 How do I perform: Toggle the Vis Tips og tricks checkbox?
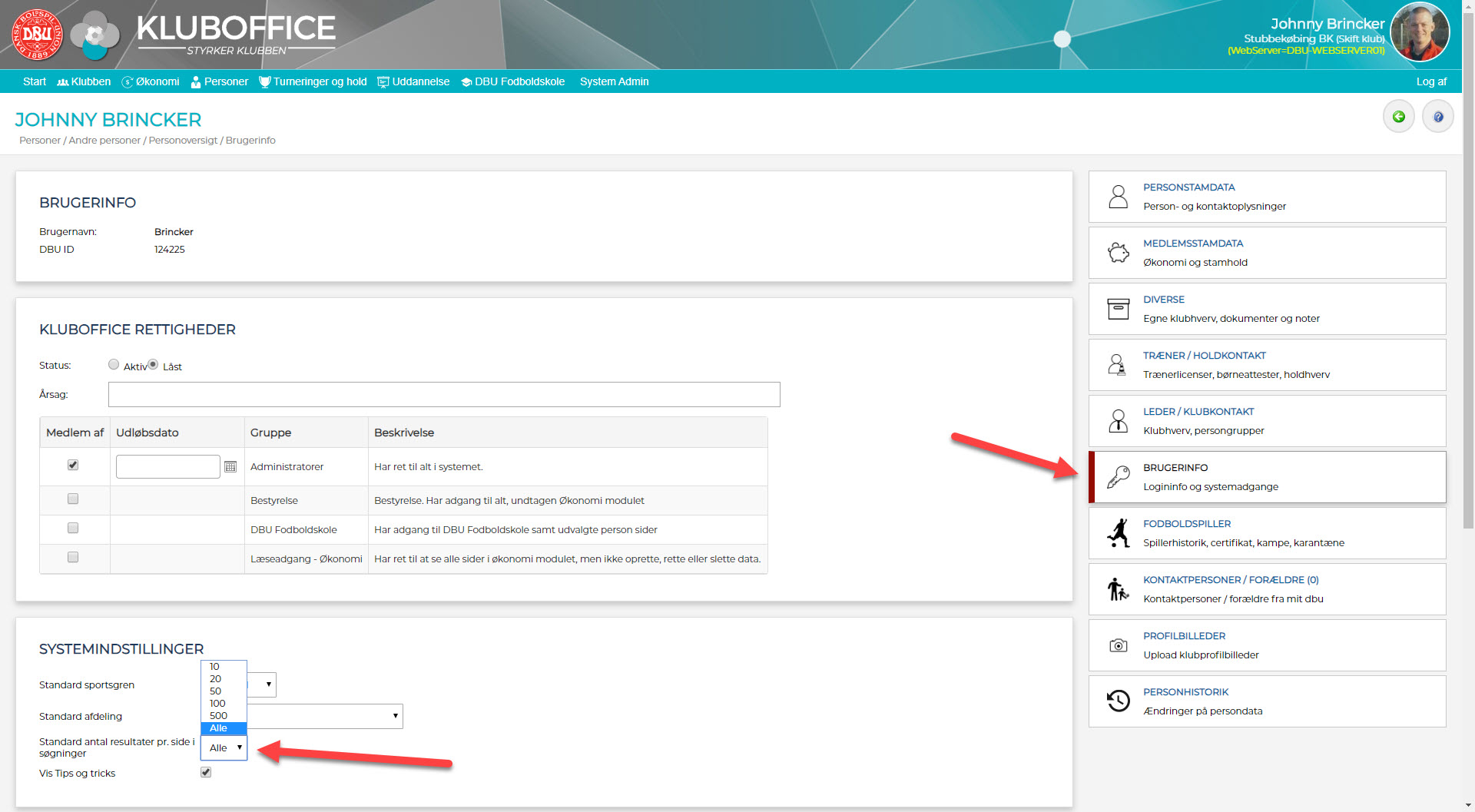point(206,772)
